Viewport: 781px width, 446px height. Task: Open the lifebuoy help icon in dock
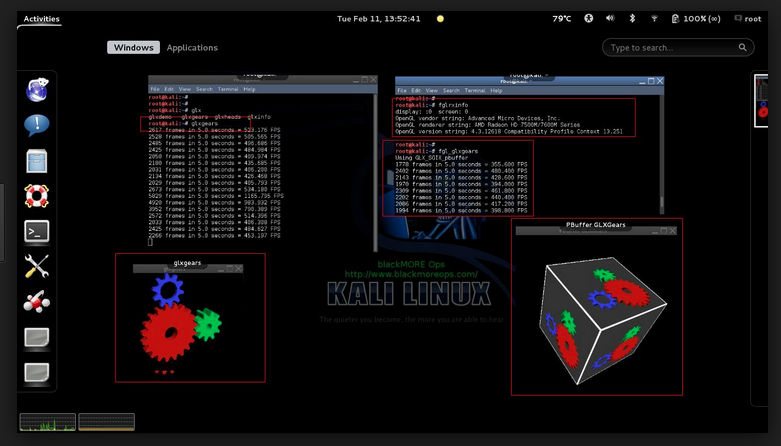(x=37, y=195)
